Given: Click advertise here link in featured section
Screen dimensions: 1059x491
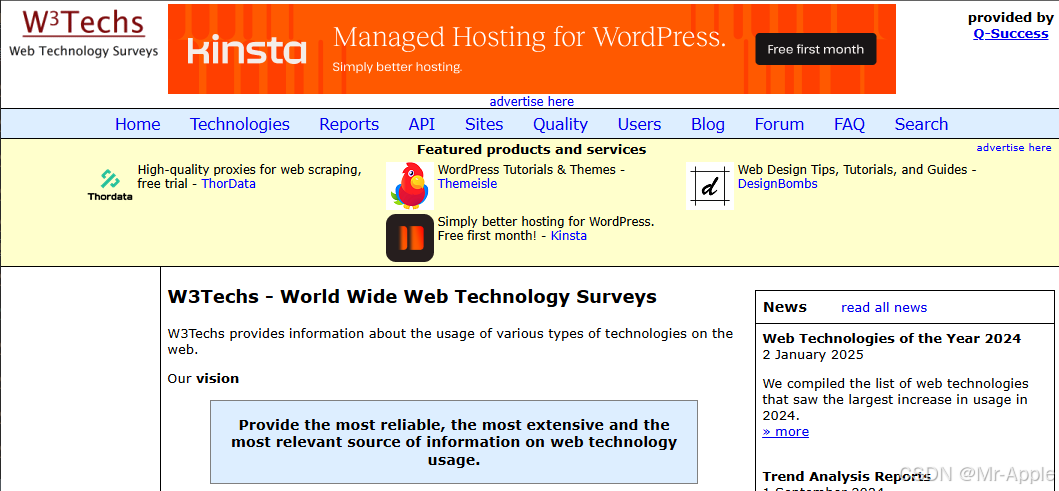Looking at the screenshot, I should pos(1014,147).
